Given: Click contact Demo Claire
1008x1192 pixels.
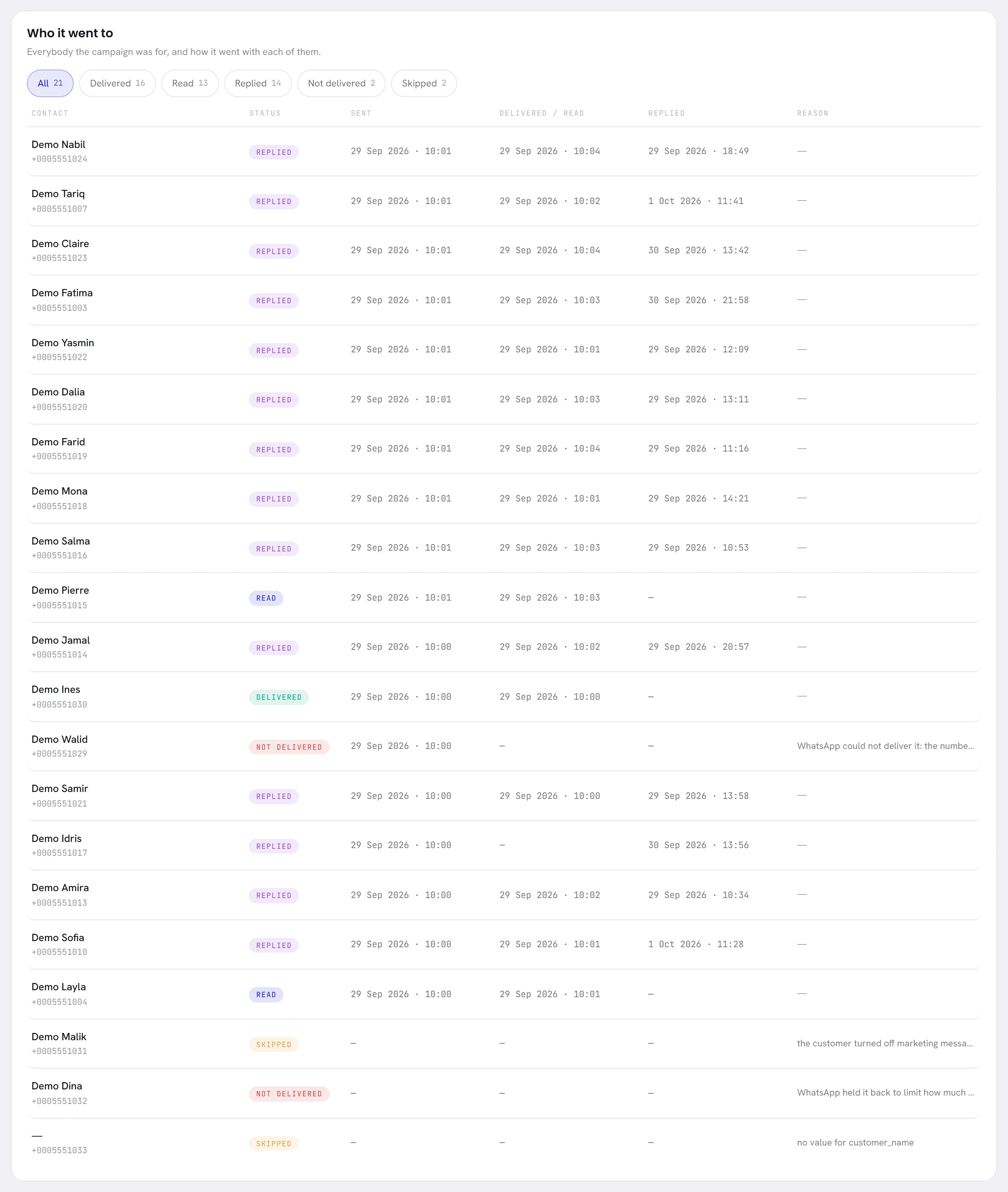Looking at the screenshot, I should [x=60, y=244].
